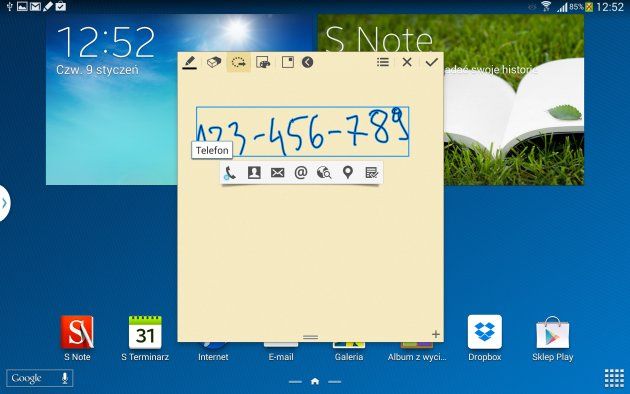Choose the email @ action
The width and height of the screenshot is (630, 394).
(301, 173)
